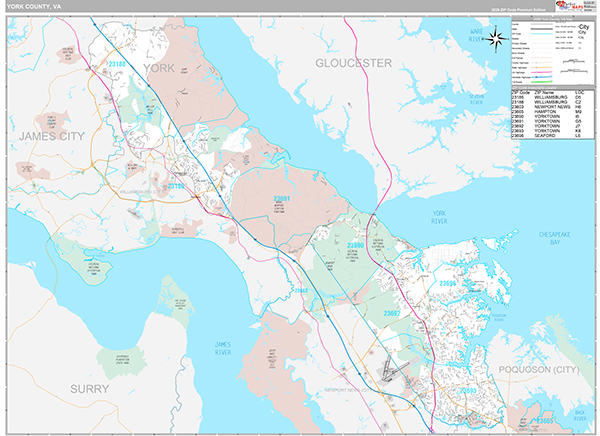
Task: Click the compass rose north arrow
Action: coord(496,39)
